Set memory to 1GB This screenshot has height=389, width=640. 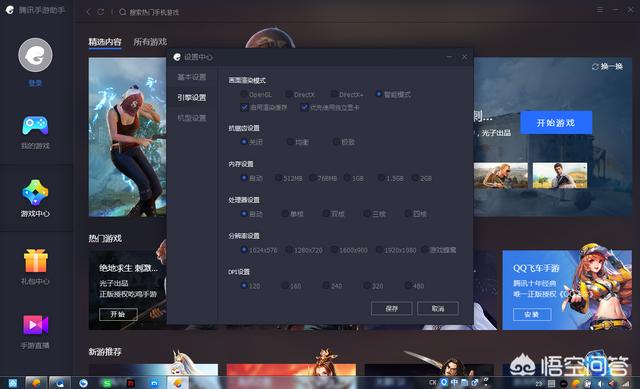click(x=347, y=178)
